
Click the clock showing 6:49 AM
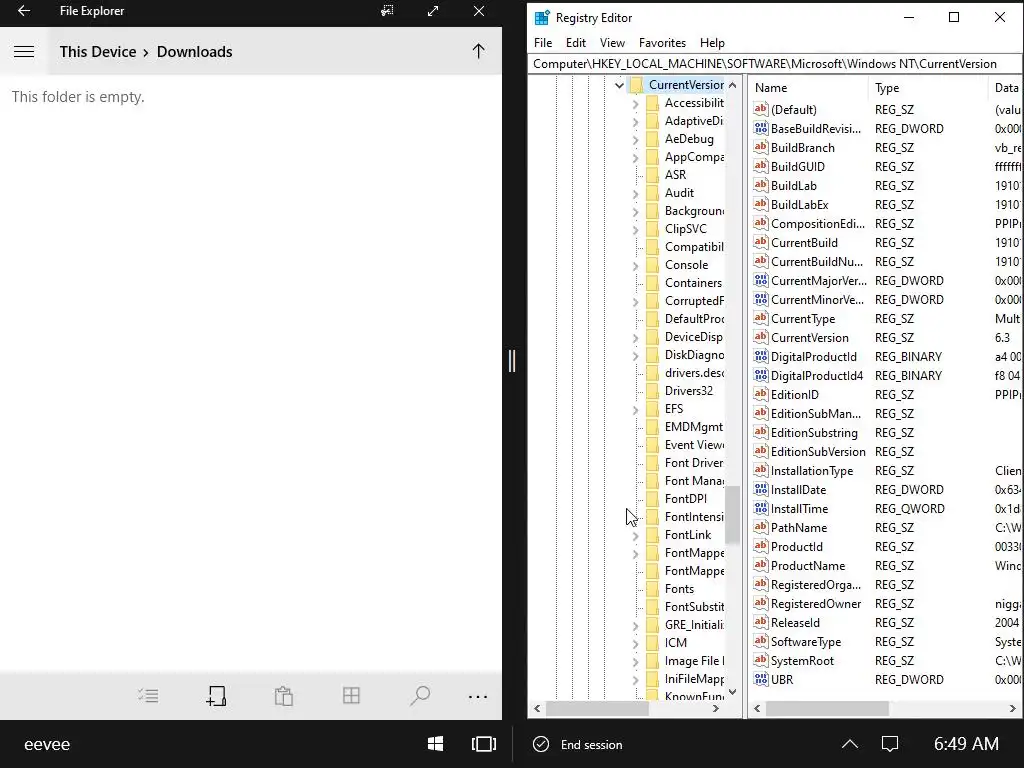966,744
